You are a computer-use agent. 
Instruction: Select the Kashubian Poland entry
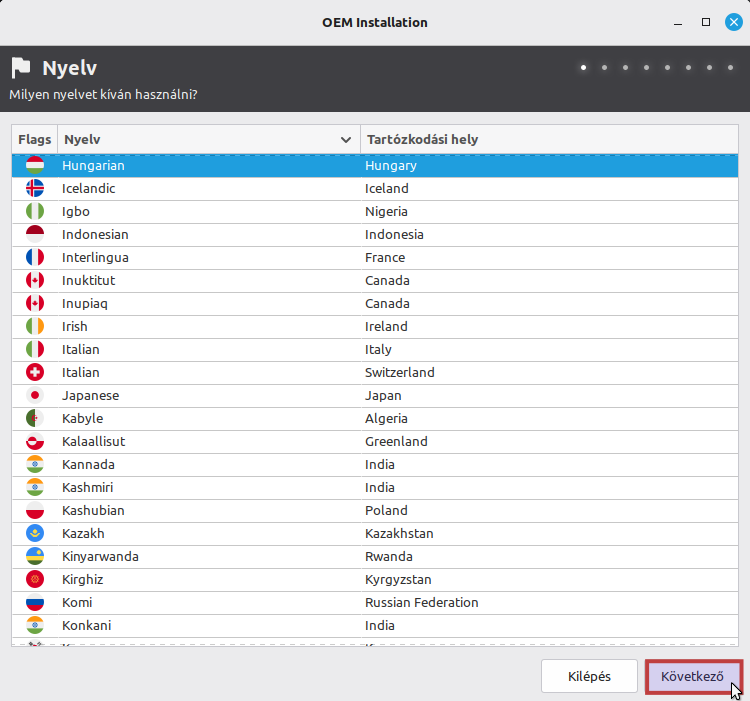pos(200,510)
